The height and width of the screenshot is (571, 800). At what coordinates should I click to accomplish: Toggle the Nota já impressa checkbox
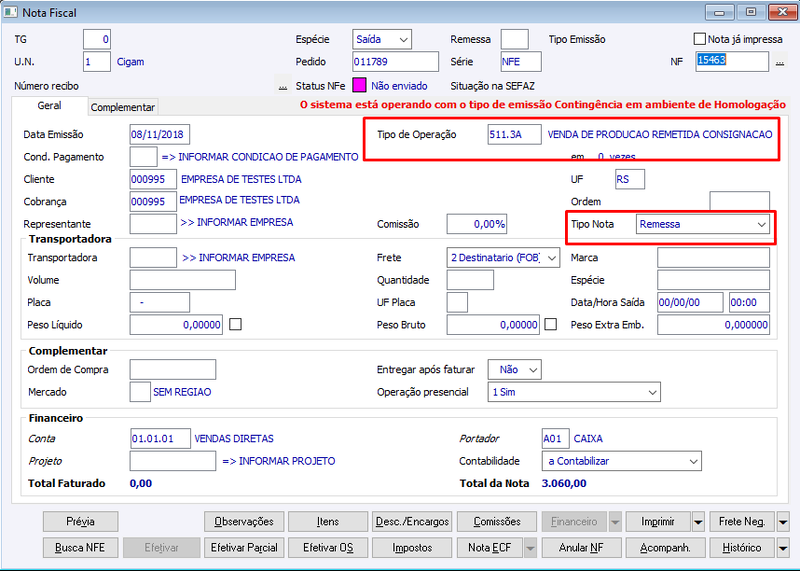(x=699, y=39)
